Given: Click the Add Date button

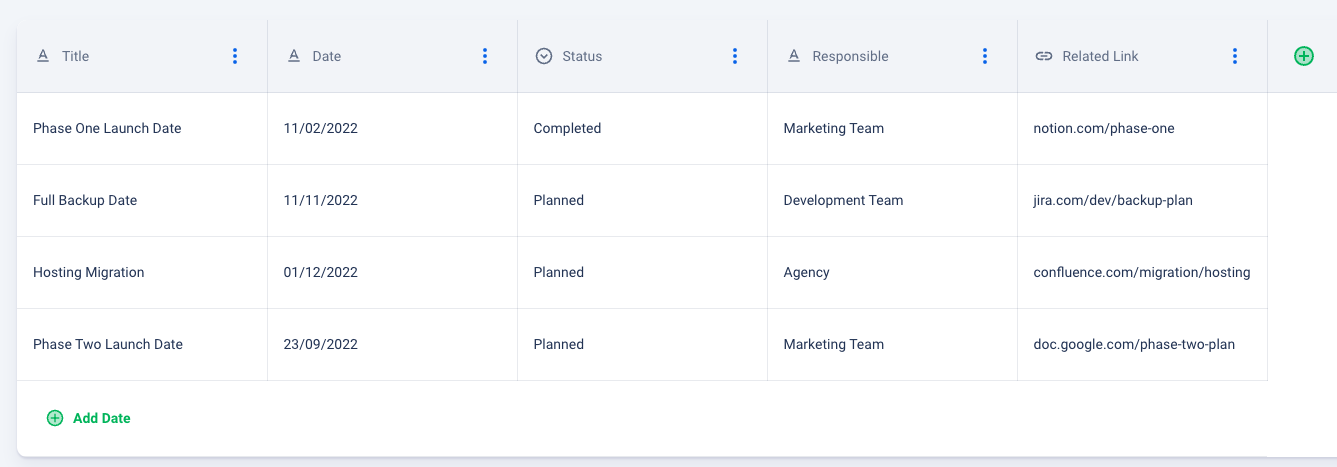Looking at the screenshot, I should click(x=101, y=418).
